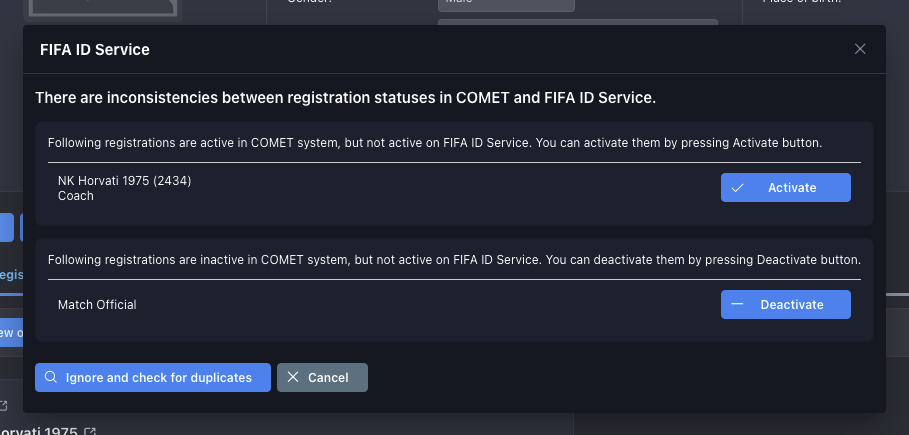Deactivate the Match Official registration

point(785,305)
